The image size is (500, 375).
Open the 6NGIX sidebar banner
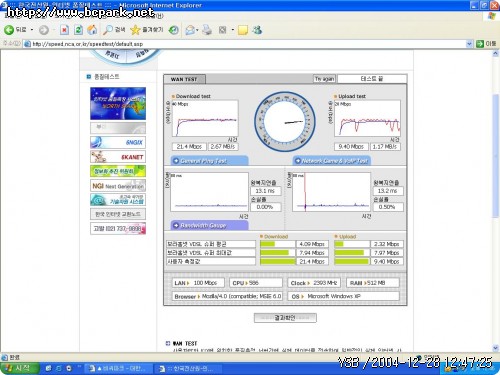click(x=118, y=142)
